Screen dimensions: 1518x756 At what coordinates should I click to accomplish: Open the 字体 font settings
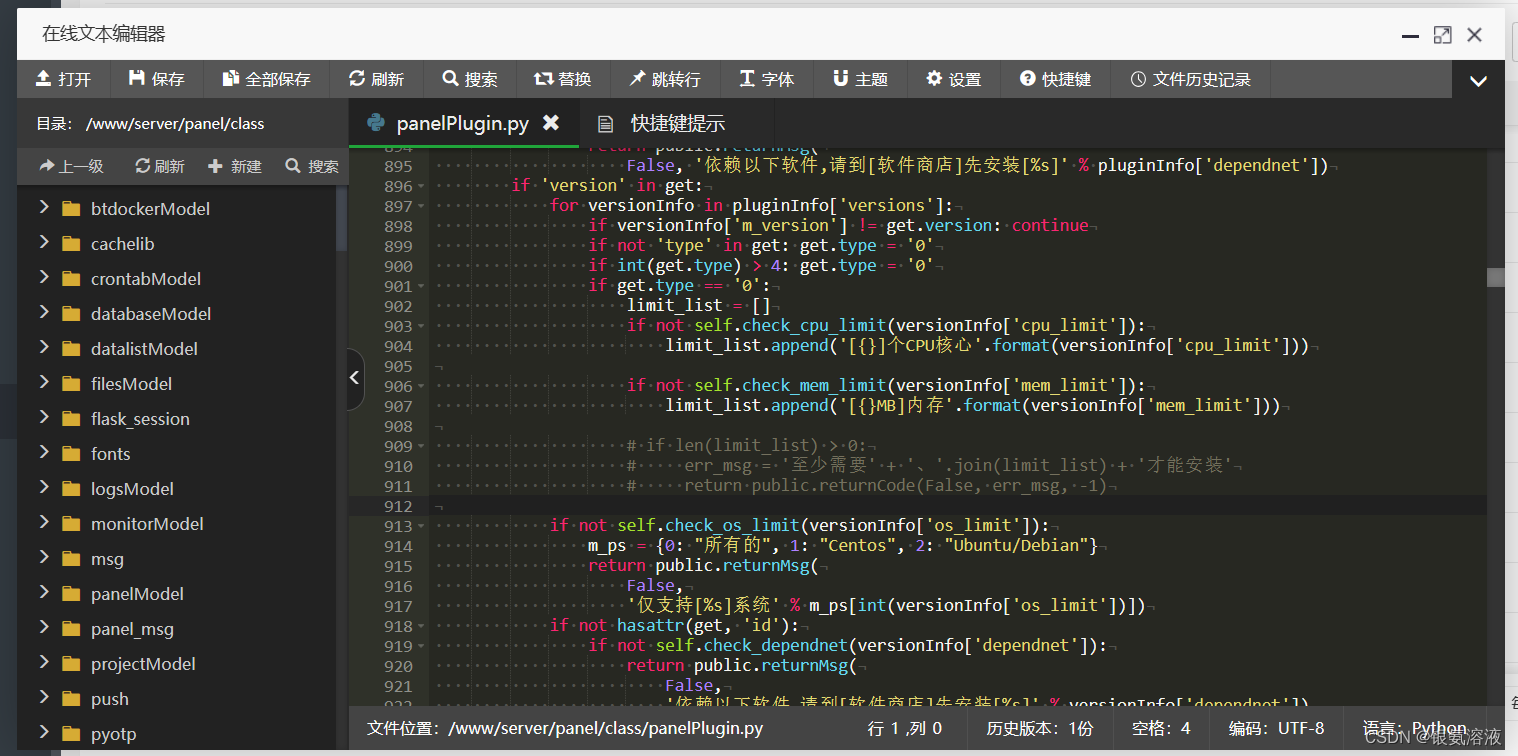766,79
